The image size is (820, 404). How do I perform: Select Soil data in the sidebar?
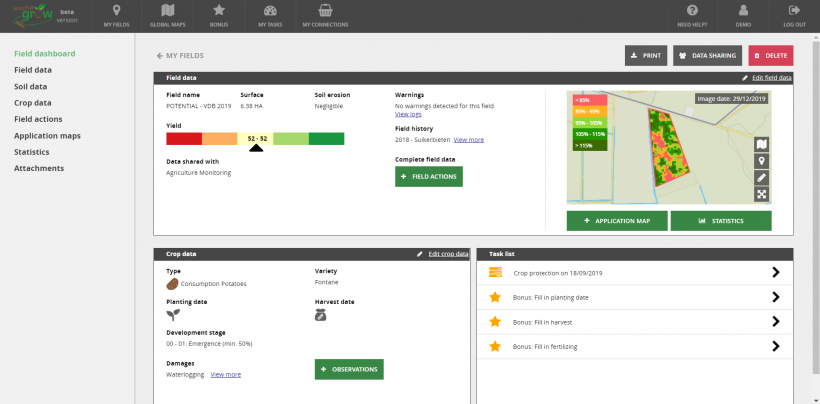click(30, 86)
